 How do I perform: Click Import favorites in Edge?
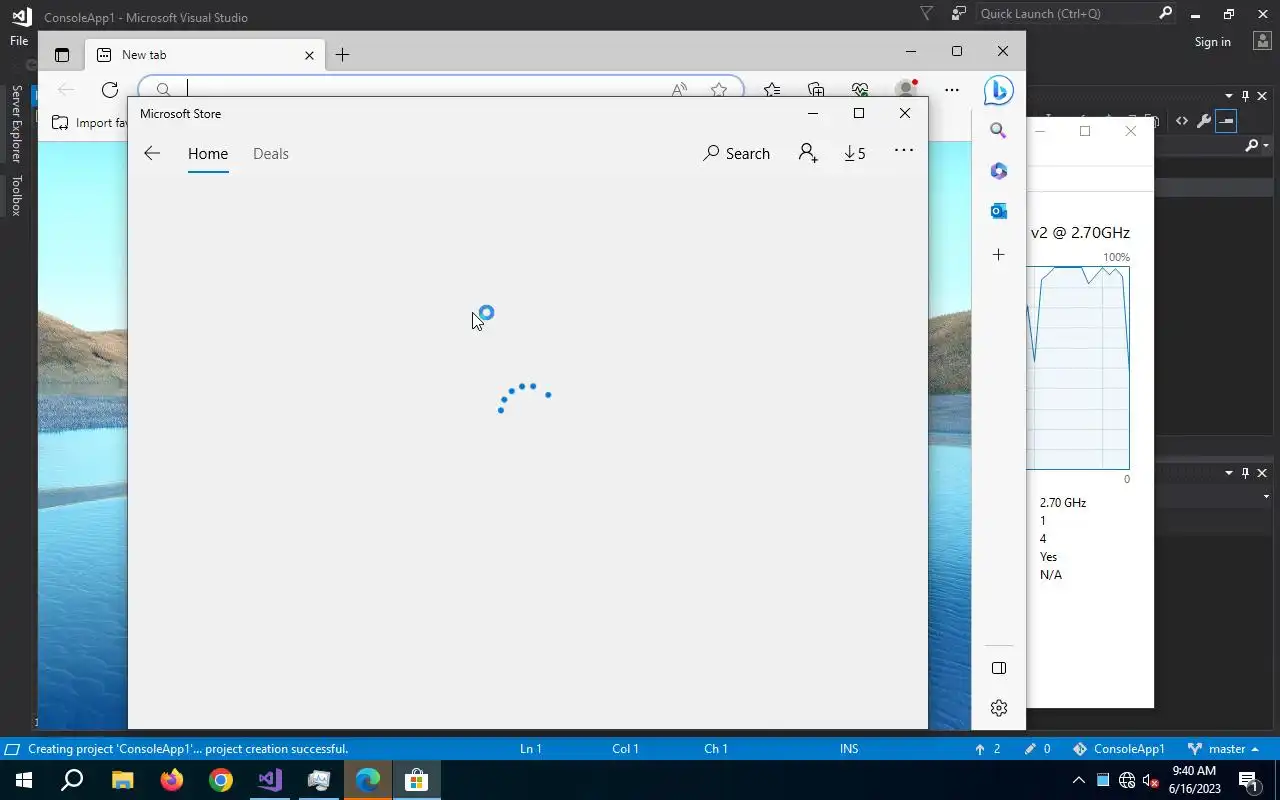point(90,123)
